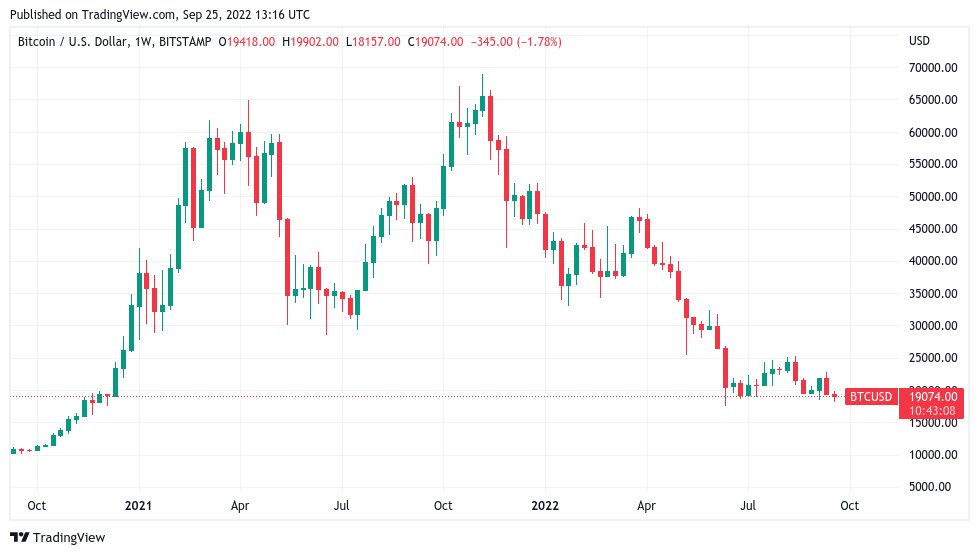The image size is (979, 555).
Task: Click the high value H19902.00
Action: click(310, 42)
